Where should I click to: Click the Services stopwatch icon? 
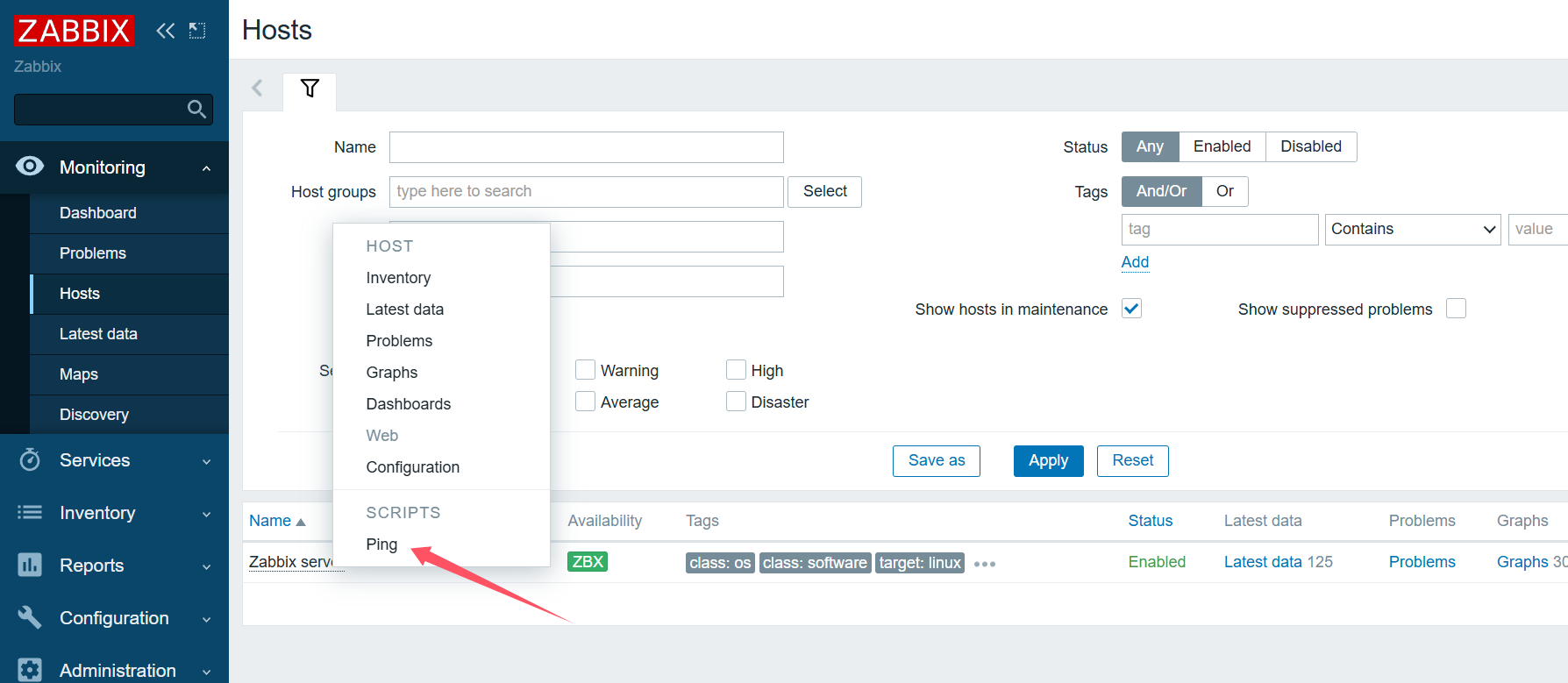30,459
